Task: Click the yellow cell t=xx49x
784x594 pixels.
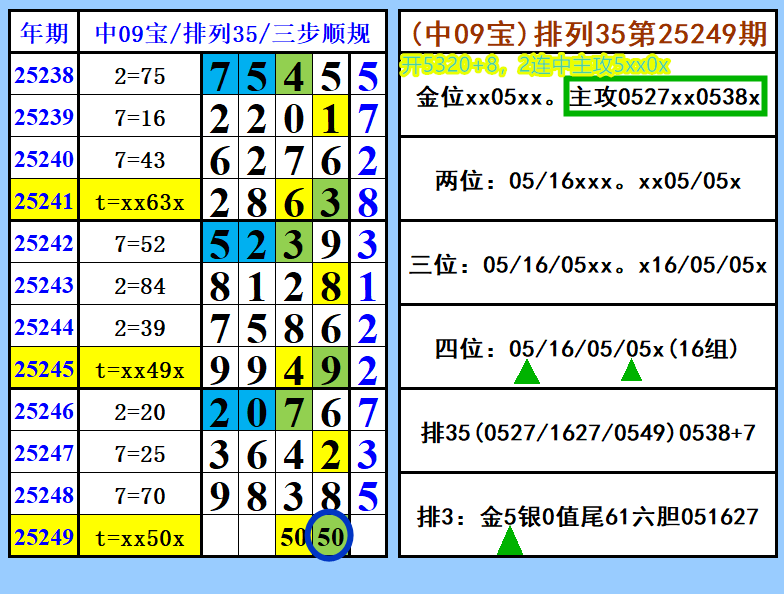Action: (x=140, y=369)
